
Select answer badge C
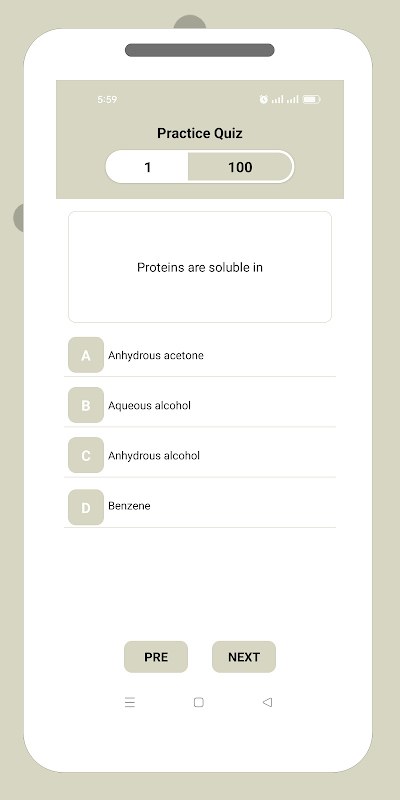(x=86, y=455)
